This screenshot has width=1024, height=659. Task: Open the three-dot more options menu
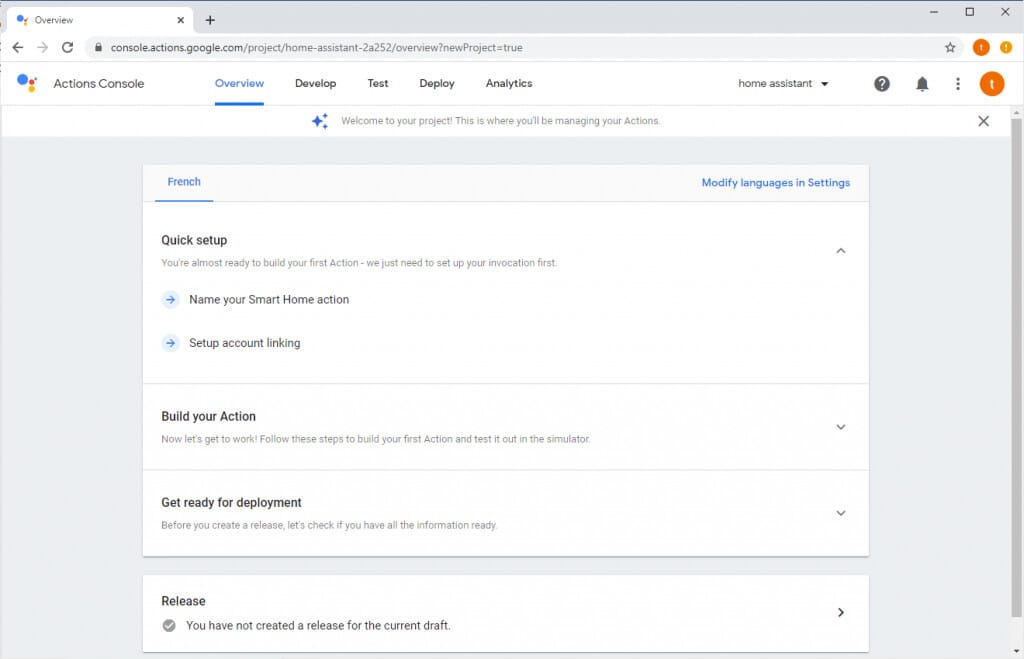pyautogui.click(x=957, y=84)
